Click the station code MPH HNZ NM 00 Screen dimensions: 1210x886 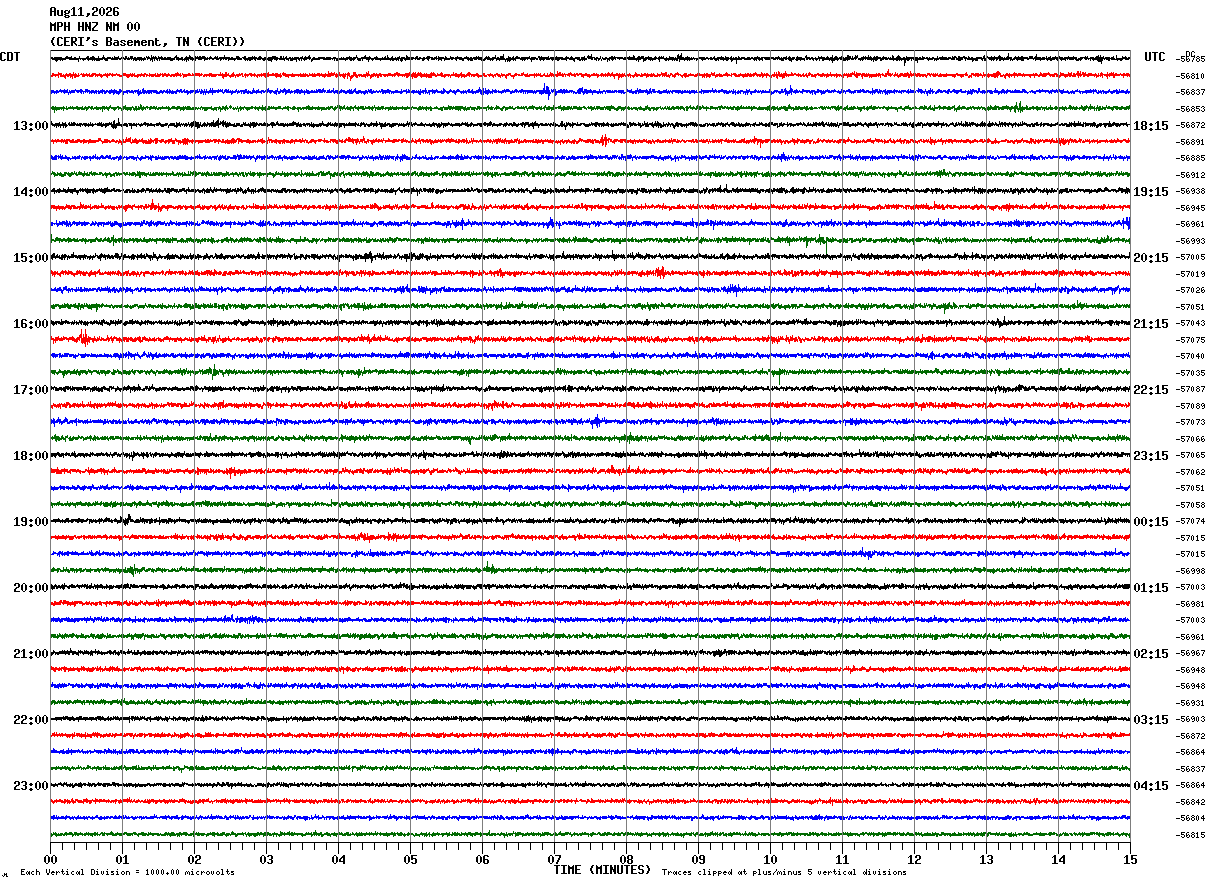95,27
